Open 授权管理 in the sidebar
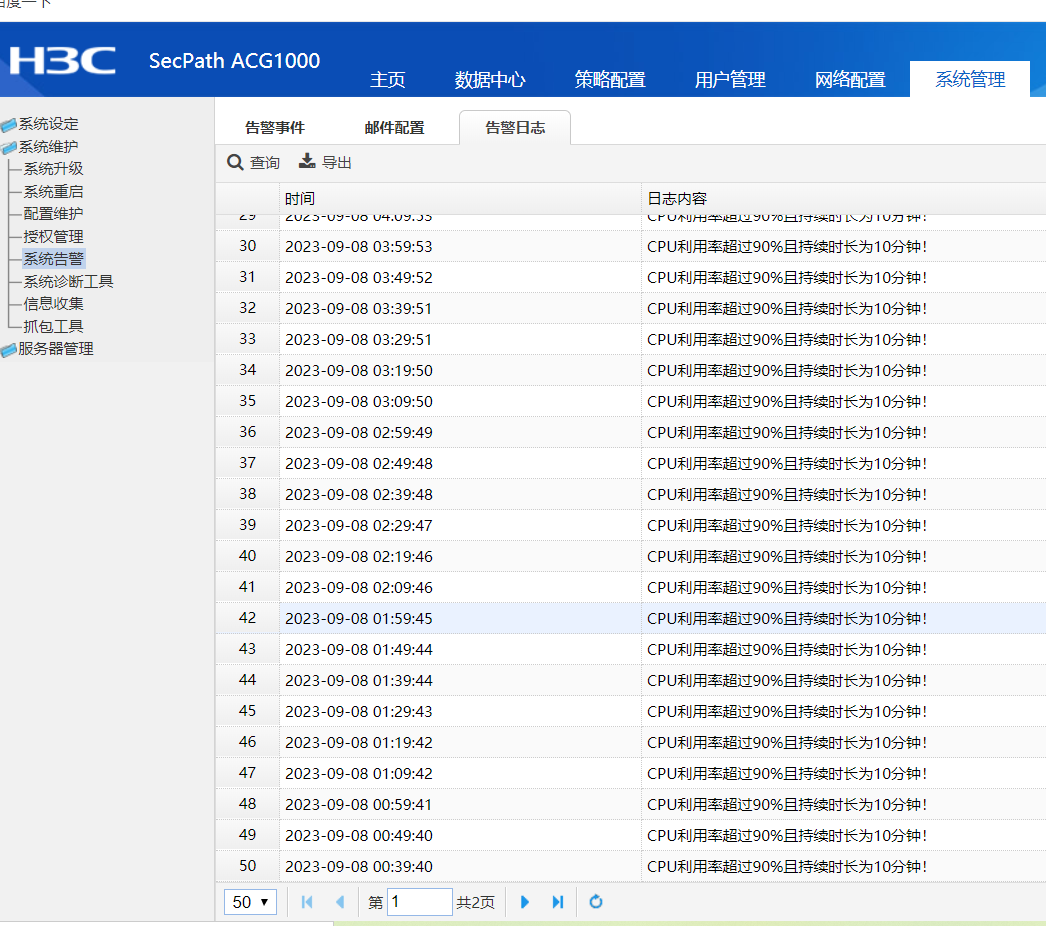 53,236
